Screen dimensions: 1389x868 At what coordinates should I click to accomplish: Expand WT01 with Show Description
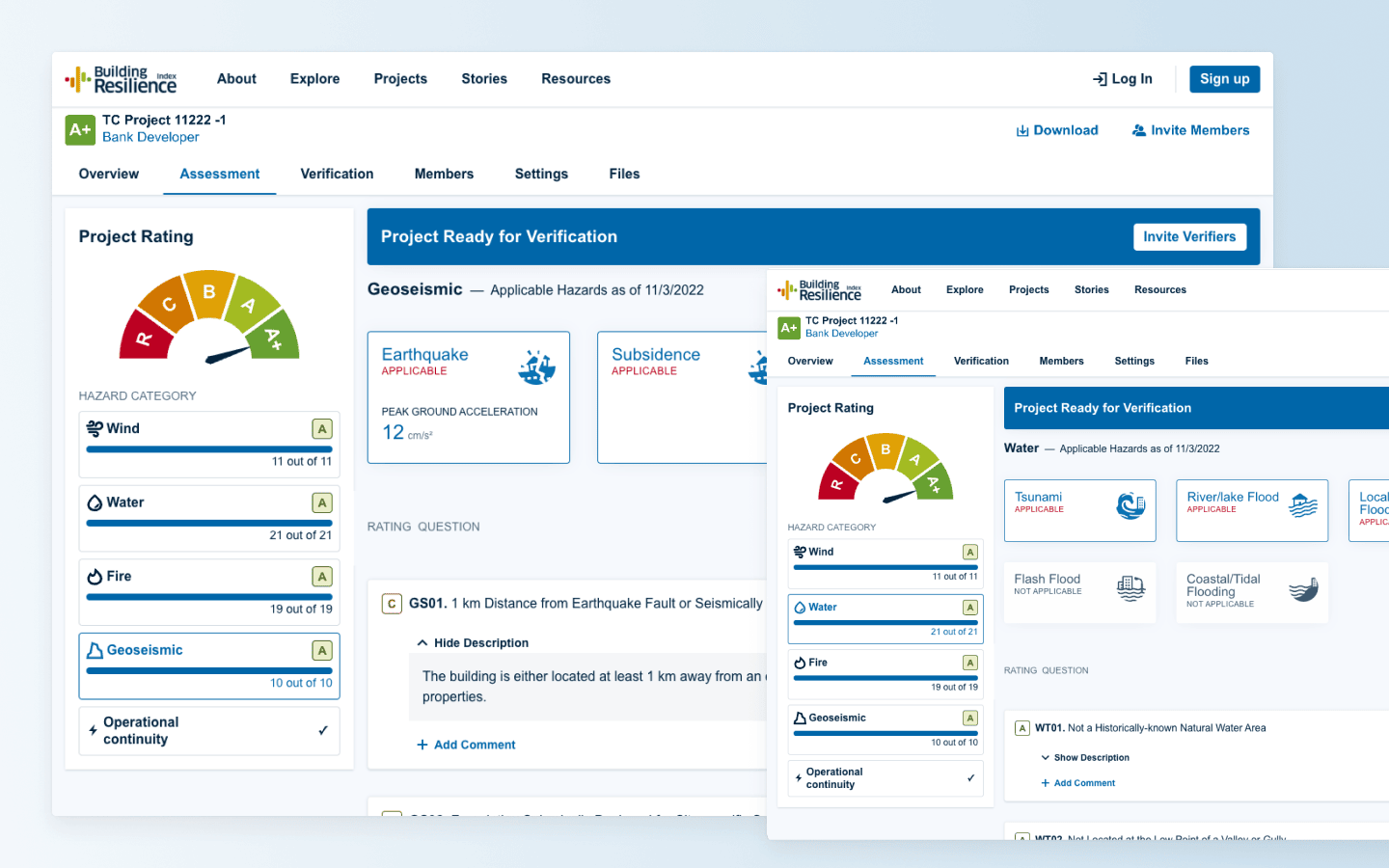pos(1085,758)
